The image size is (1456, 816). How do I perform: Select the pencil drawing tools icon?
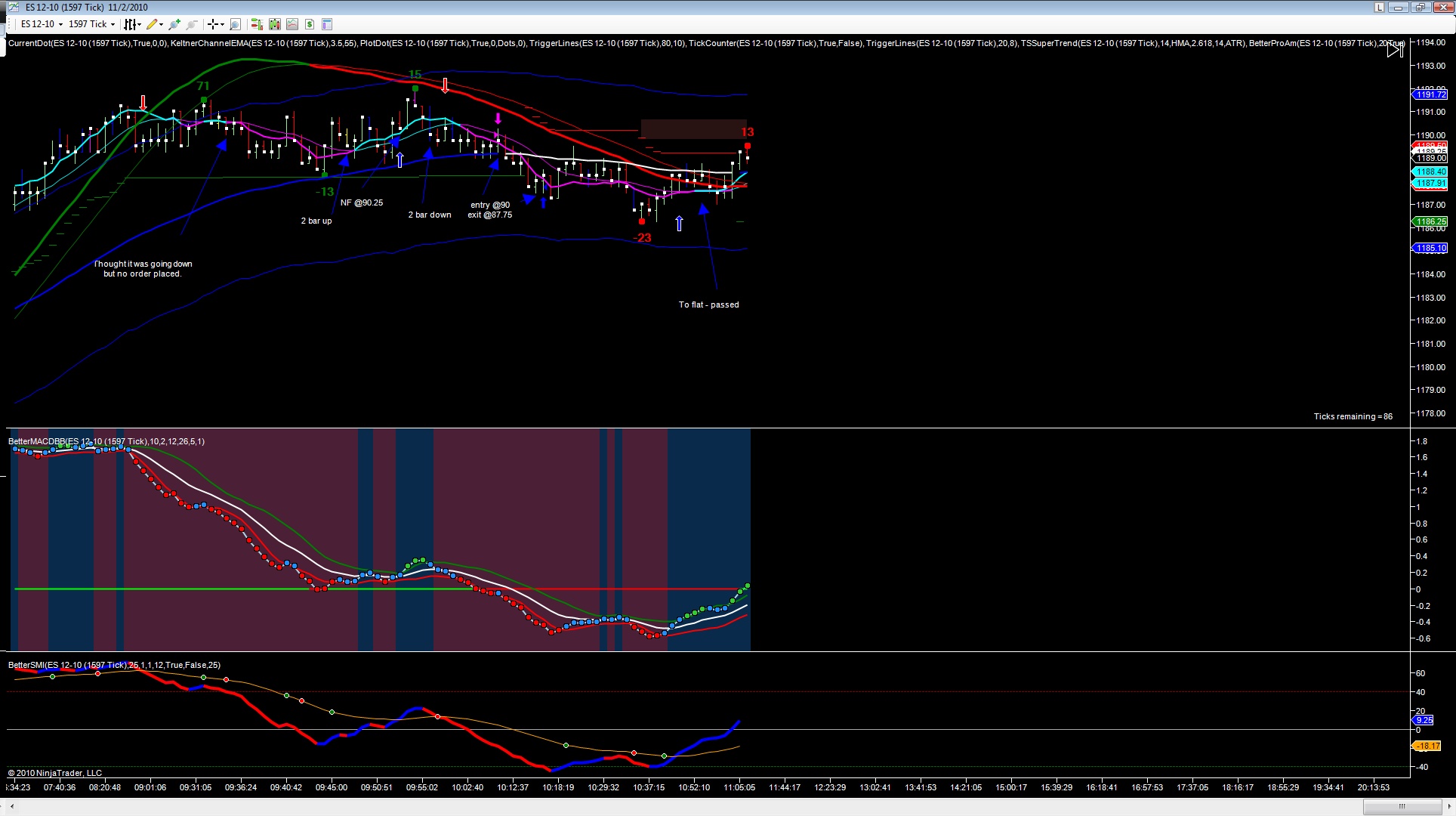click(x=152, y=24)
